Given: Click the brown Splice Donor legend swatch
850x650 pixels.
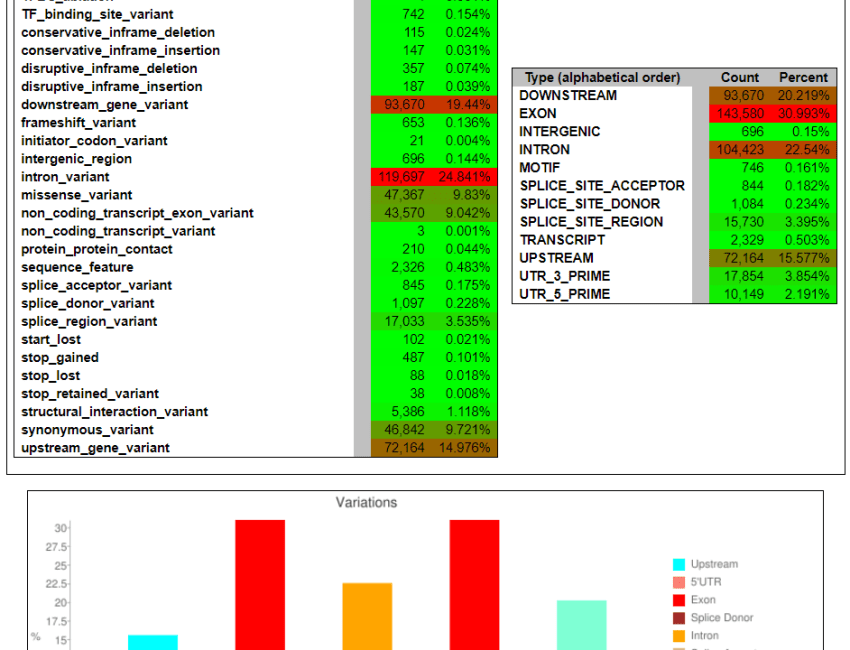Looking at the screenshot, I should [x=679, y=618].
